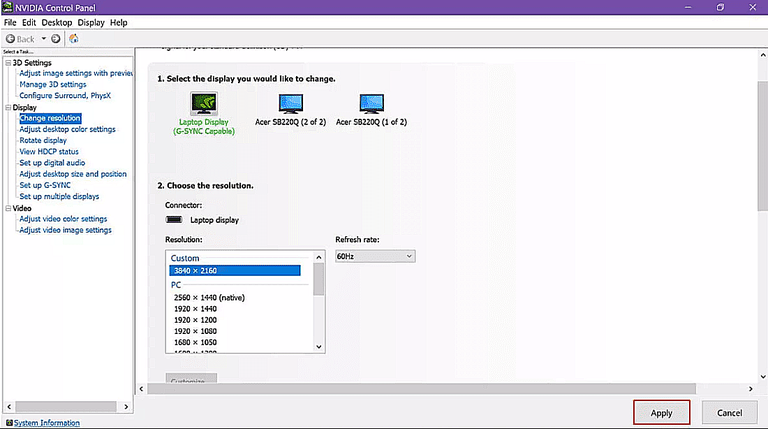768x429 pixels.
Task: Collapse the Video tree node
Action: coord(8,208)
